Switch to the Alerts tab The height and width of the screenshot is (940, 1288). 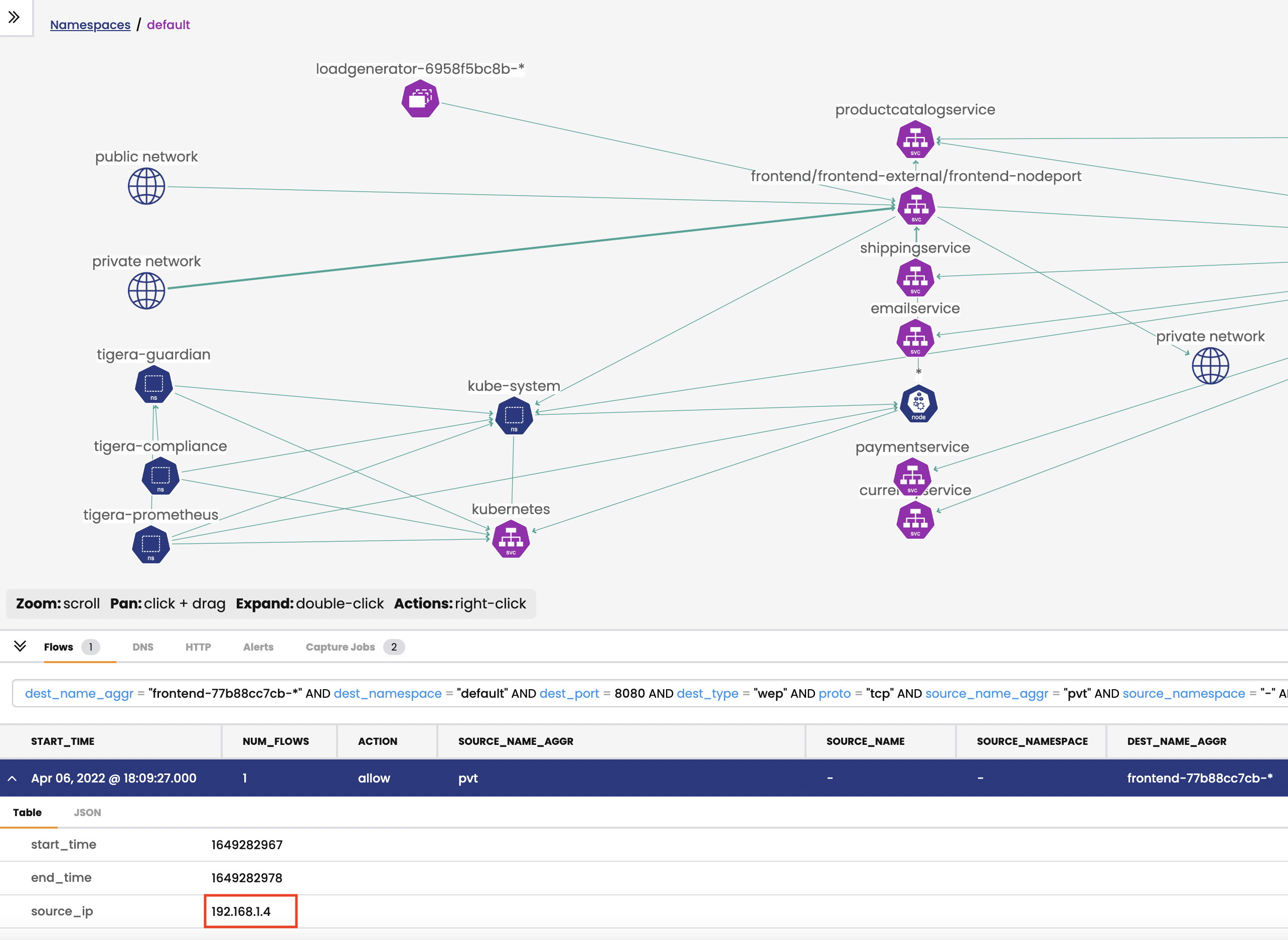(x=258, y=647)
